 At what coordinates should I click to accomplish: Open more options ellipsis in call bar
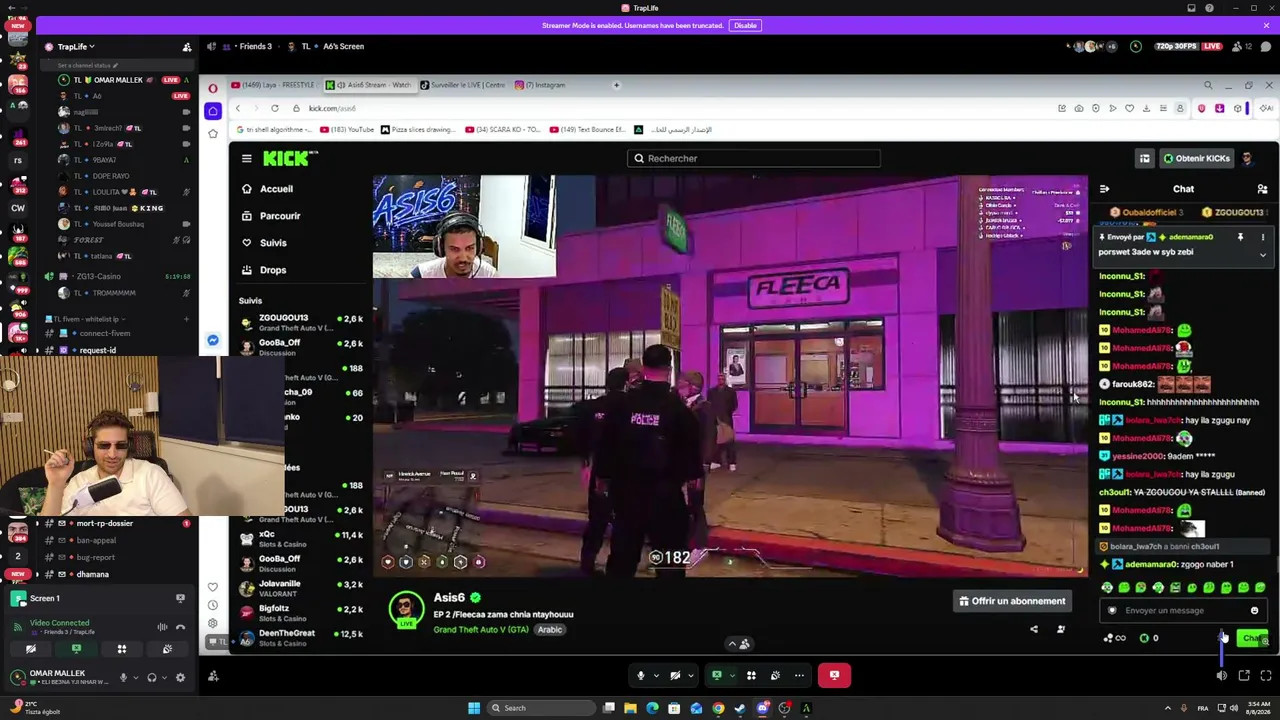pos(799,676)
